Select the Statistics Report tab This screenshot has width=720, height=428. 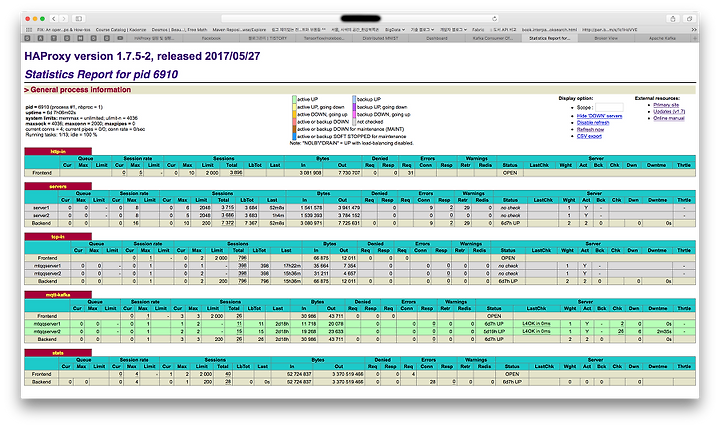pos(550,38)
